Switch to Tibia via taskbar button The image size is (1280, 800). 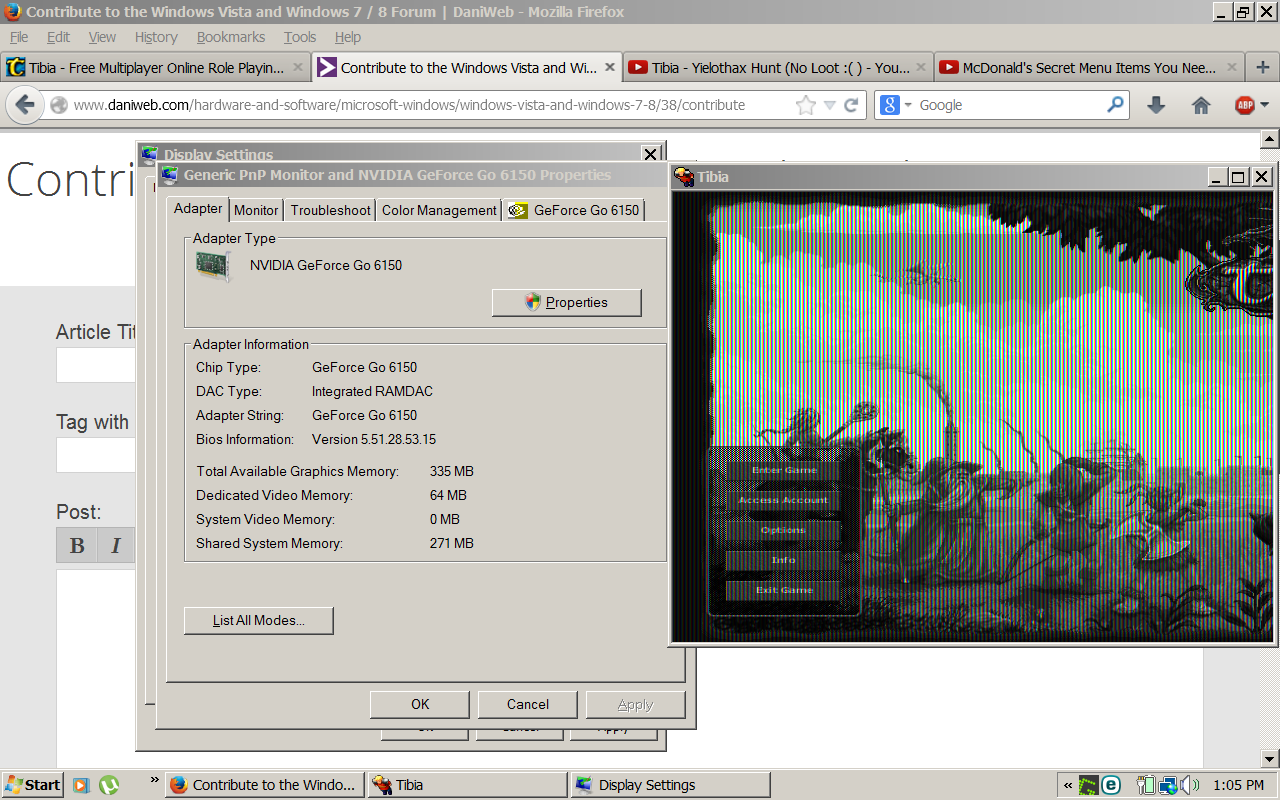[x=468, y=785]
